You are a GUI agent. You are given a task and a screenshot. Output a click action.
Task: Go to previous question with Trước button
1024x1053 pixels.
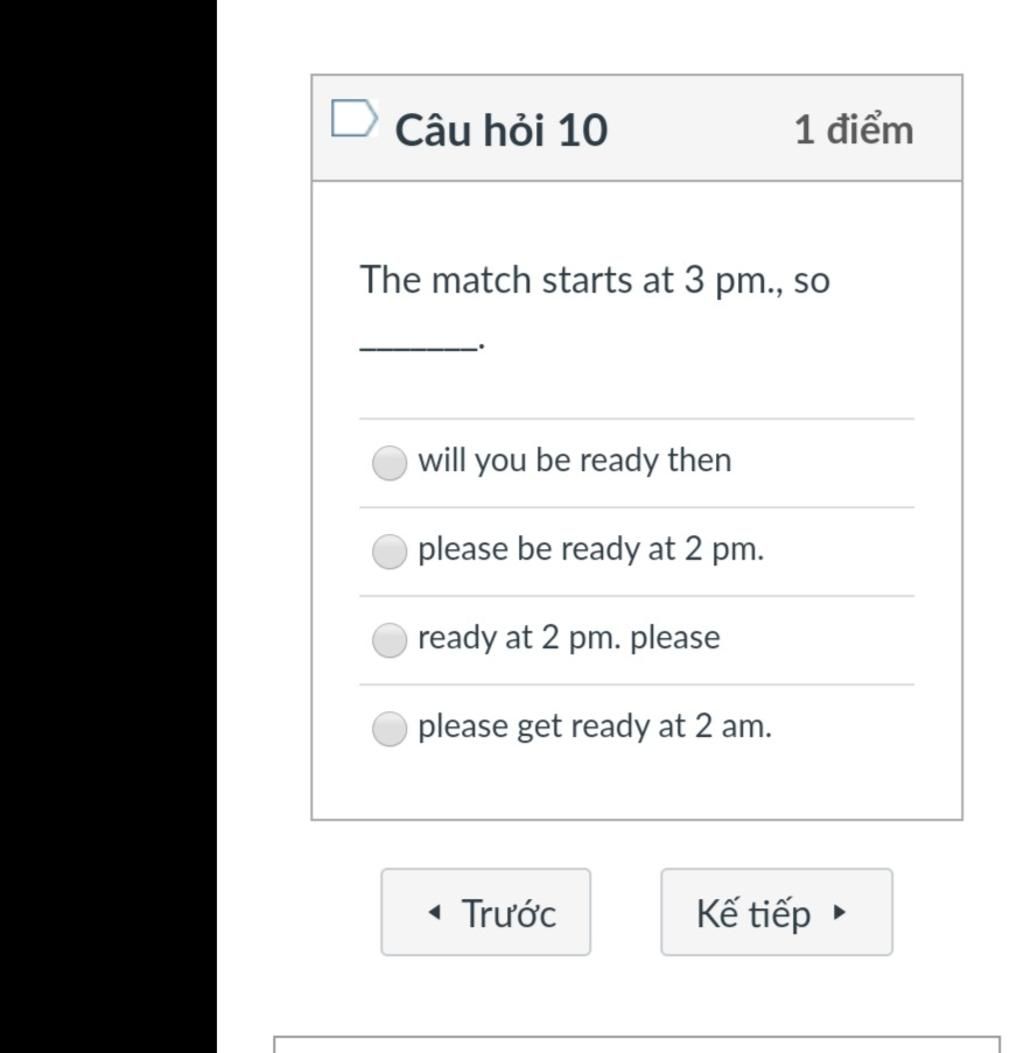tap(485, 912)
